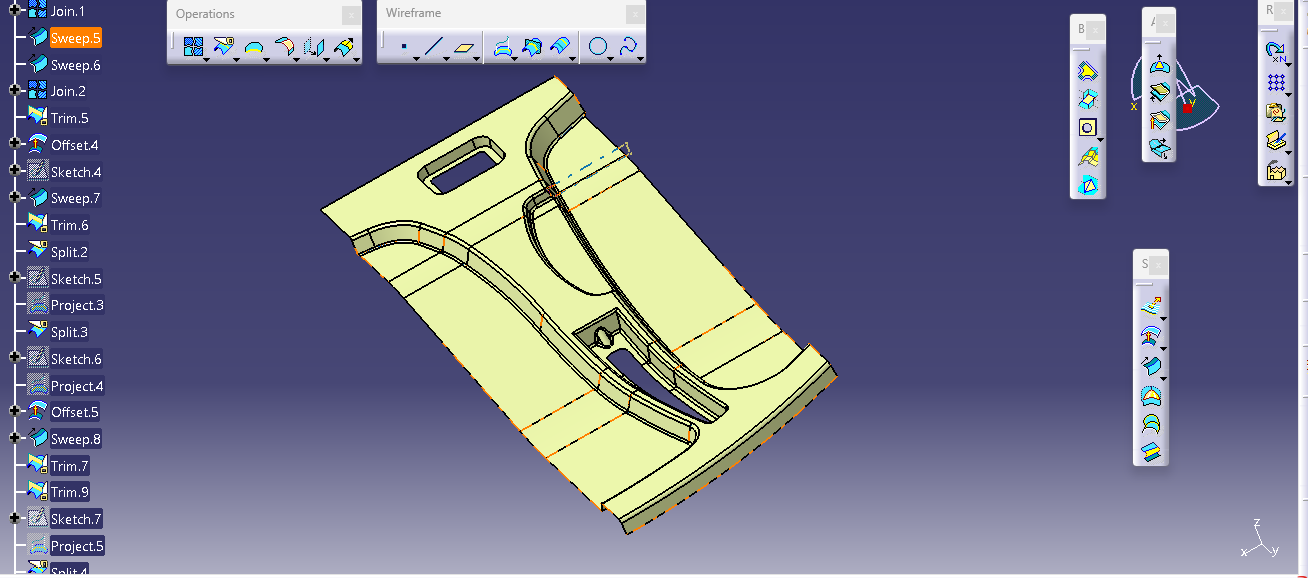Select the Bead tool in B toolbar

coord(1087,185)
